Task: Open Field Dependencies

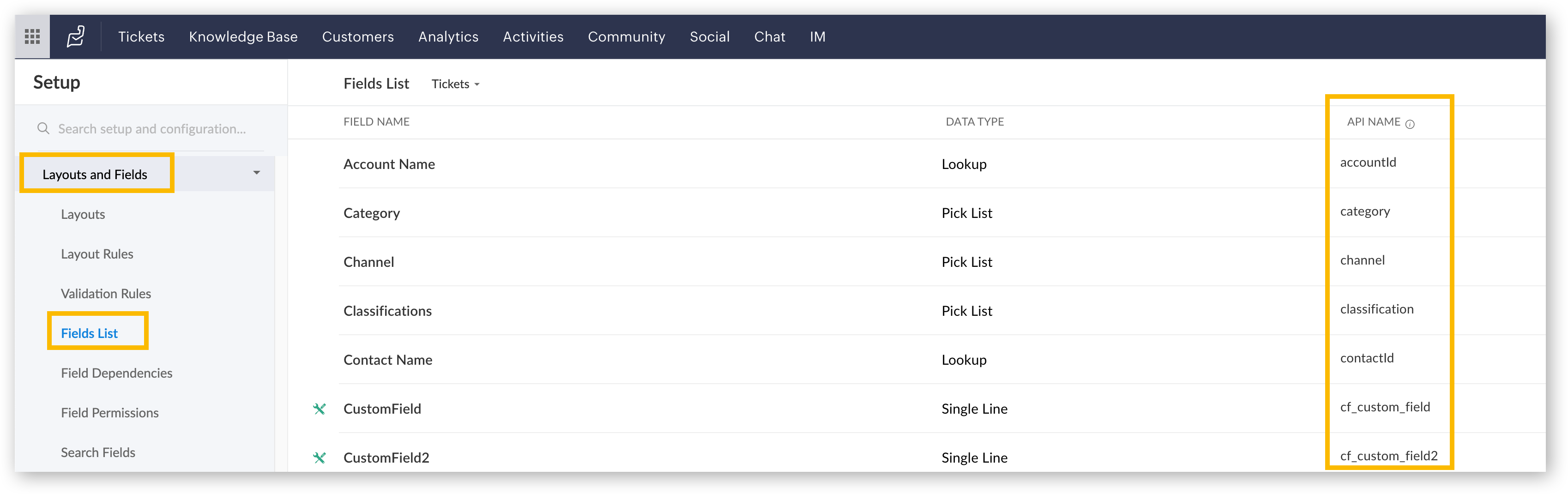Action: tap(116, 373)
